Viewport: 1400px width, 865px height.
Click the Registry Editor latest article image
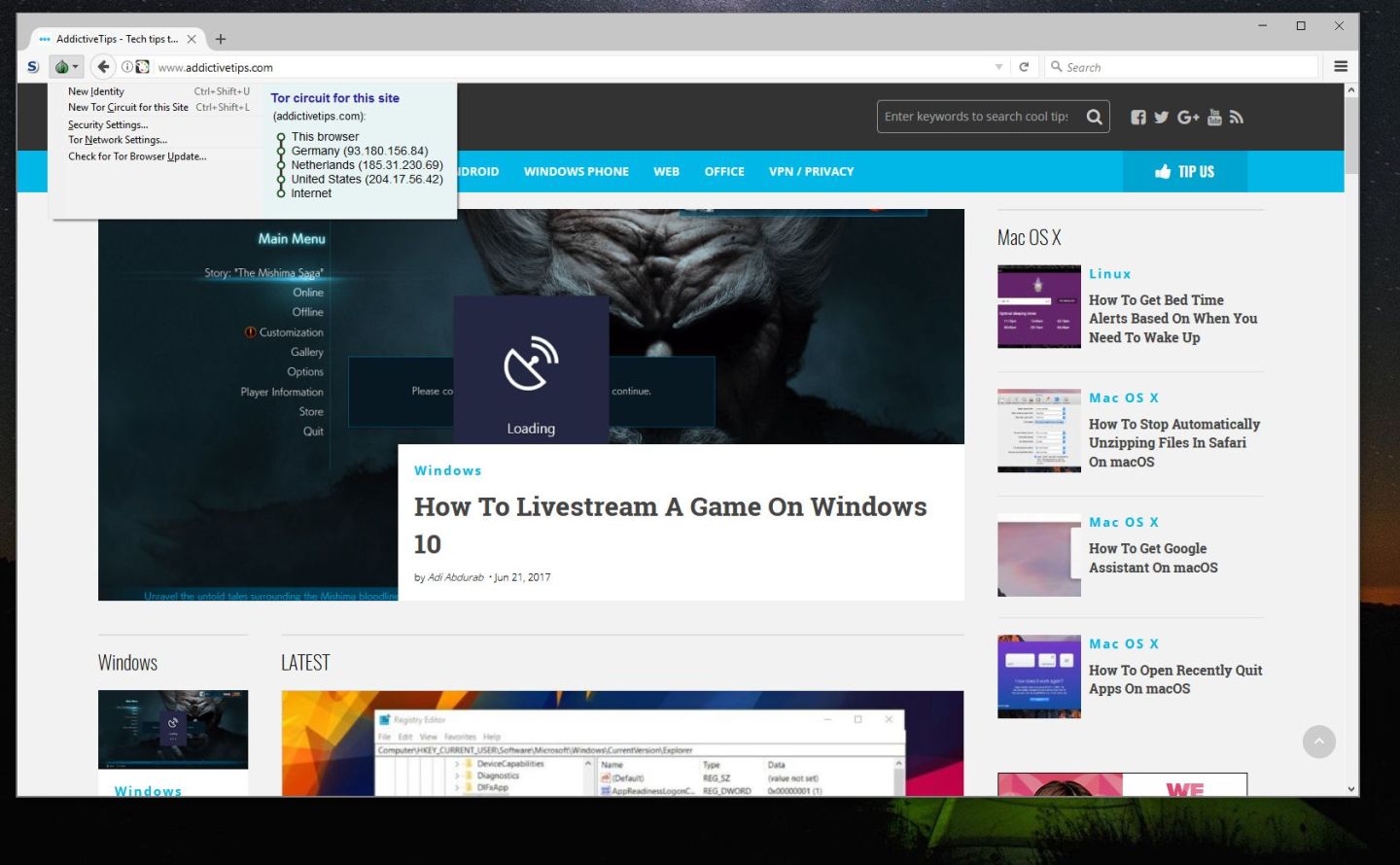[x=622, y=744]
